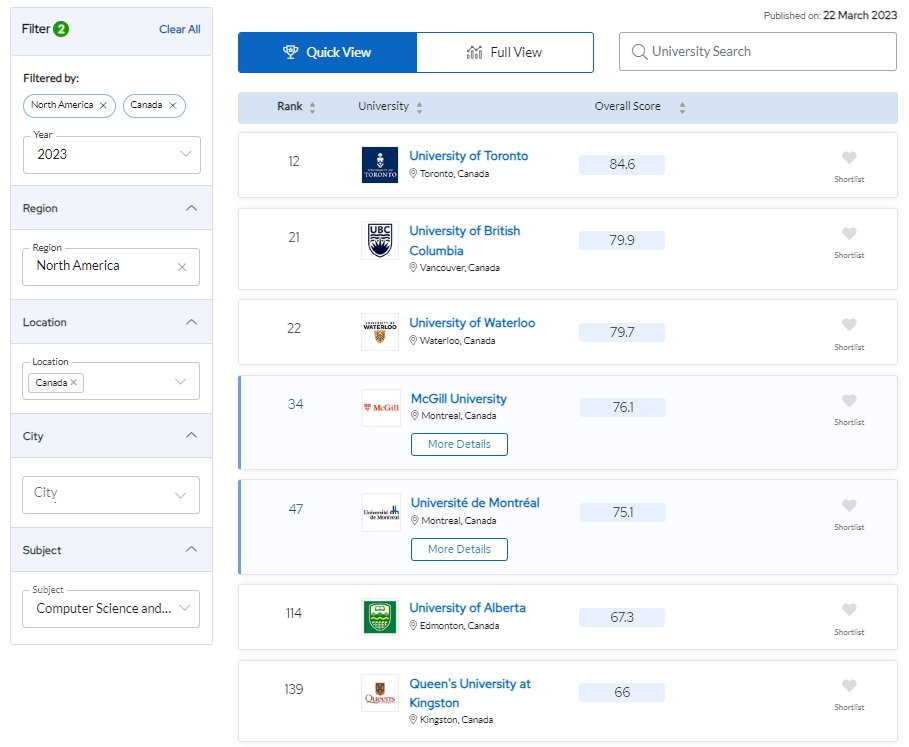Click the Queen's University logo
The image size is (909, 747).
click(380, 693)
